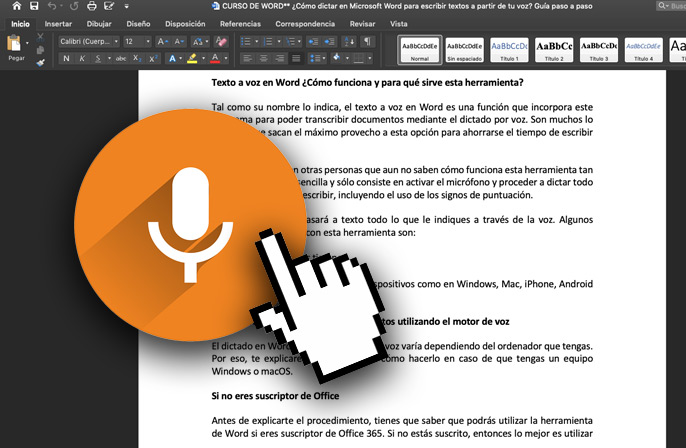This screenshot has width=686, height=448.
Task: Toggle italic (K) formatting
Action: [83, 59]
